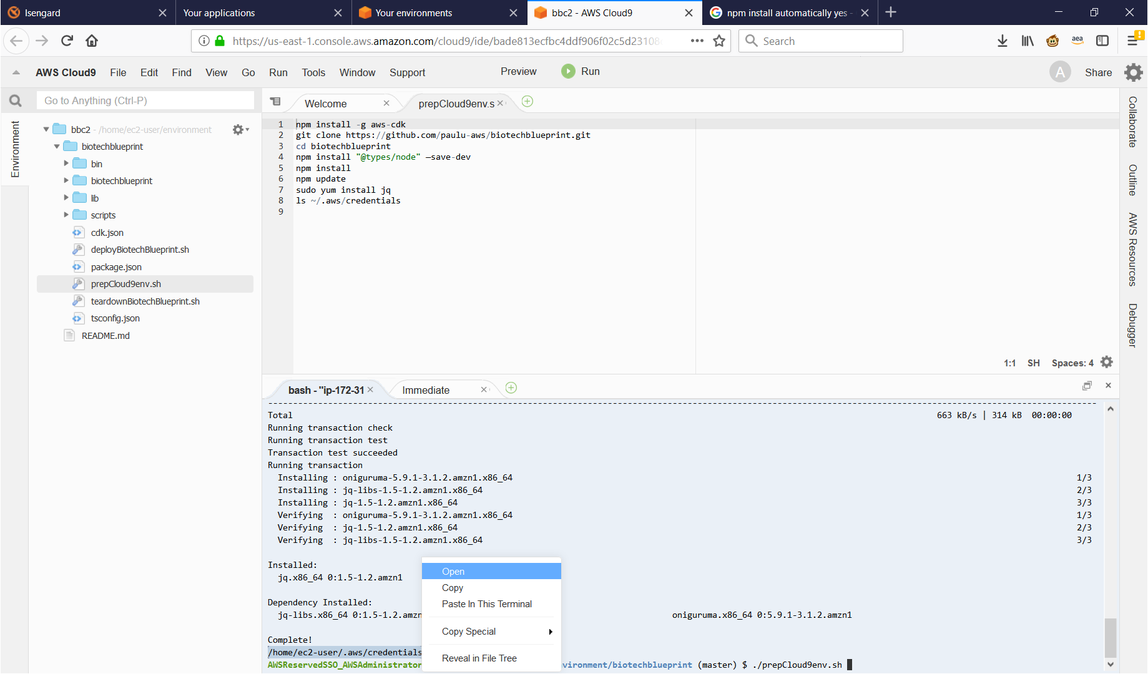Viewport: 1148px width, 674px height.
Task: Open the Tools menu
Action: tap(313, 72)
